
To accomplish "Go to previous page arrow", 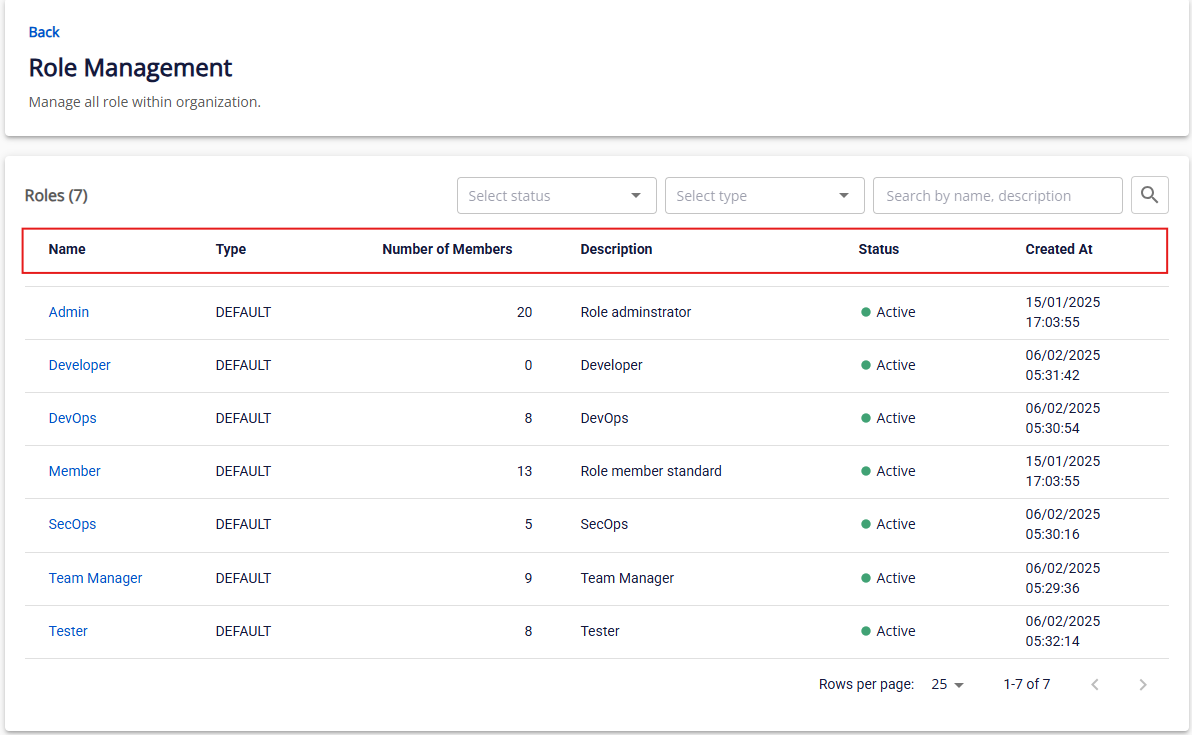I will tap(1095, 685).
